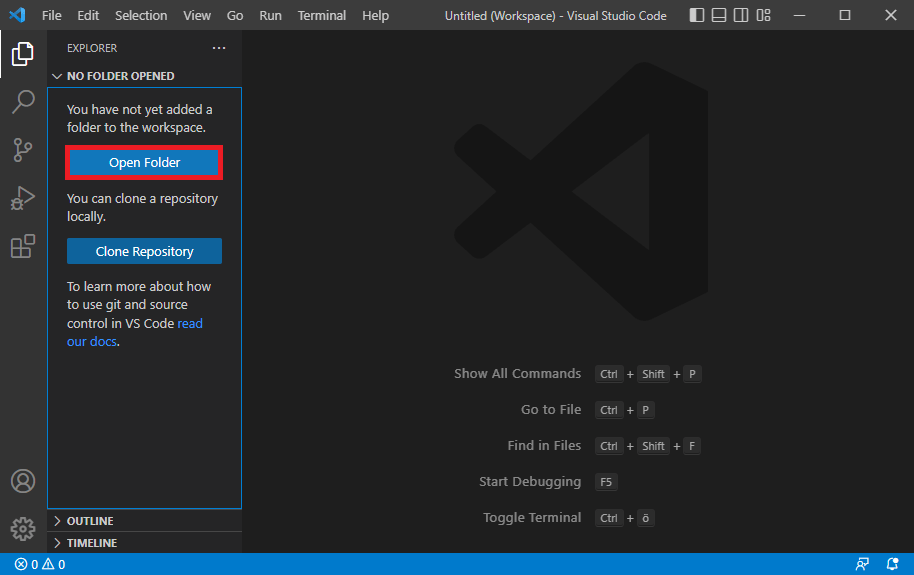Viewport: 914px width, 575px height.
Task: Close the Visual Studio Code window
Action: pos(891,15)
